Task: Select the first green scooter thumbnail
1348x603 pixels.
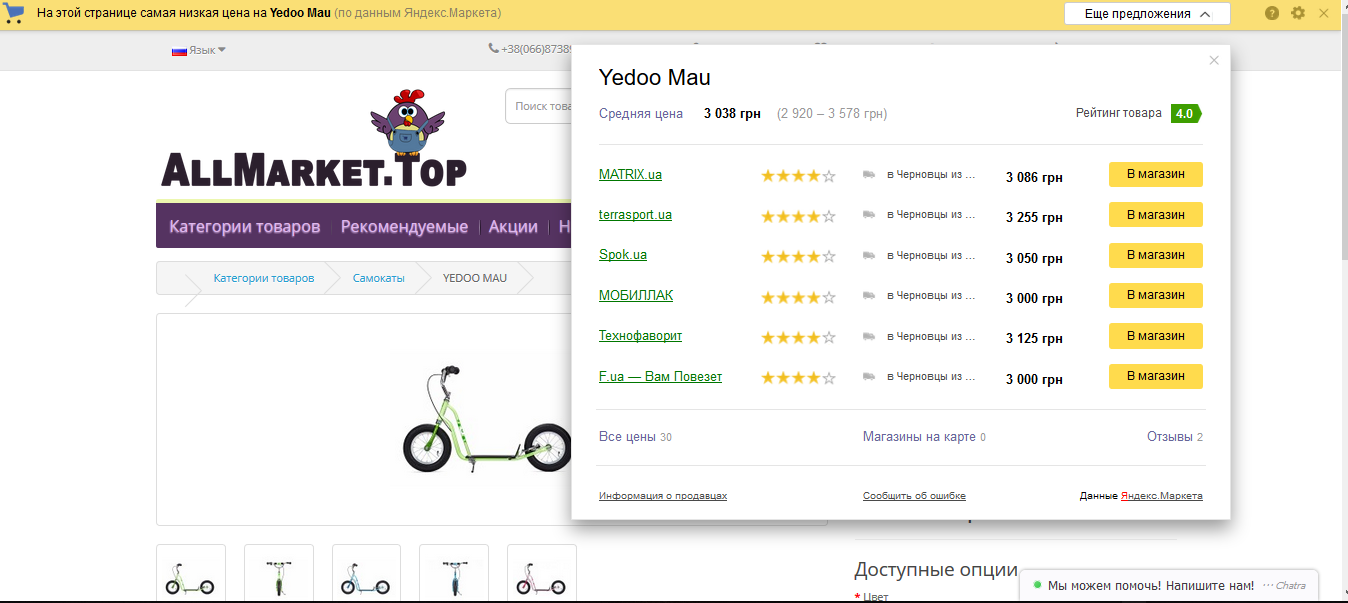Action: (191, 573)
